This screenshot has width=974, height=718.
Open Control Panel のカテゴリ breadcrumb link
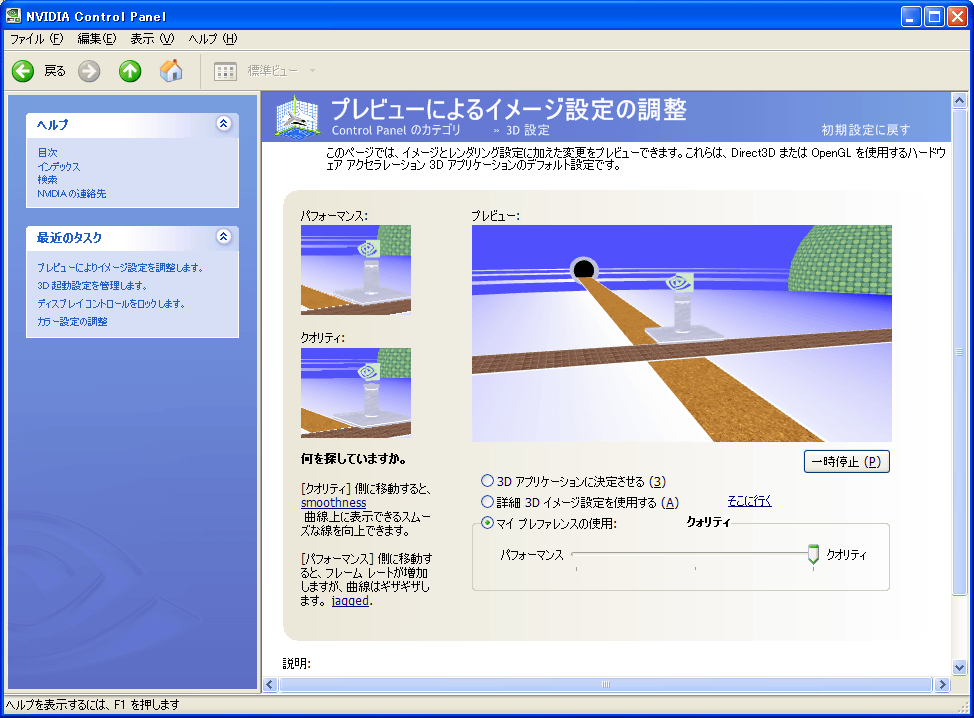(396, 130)
